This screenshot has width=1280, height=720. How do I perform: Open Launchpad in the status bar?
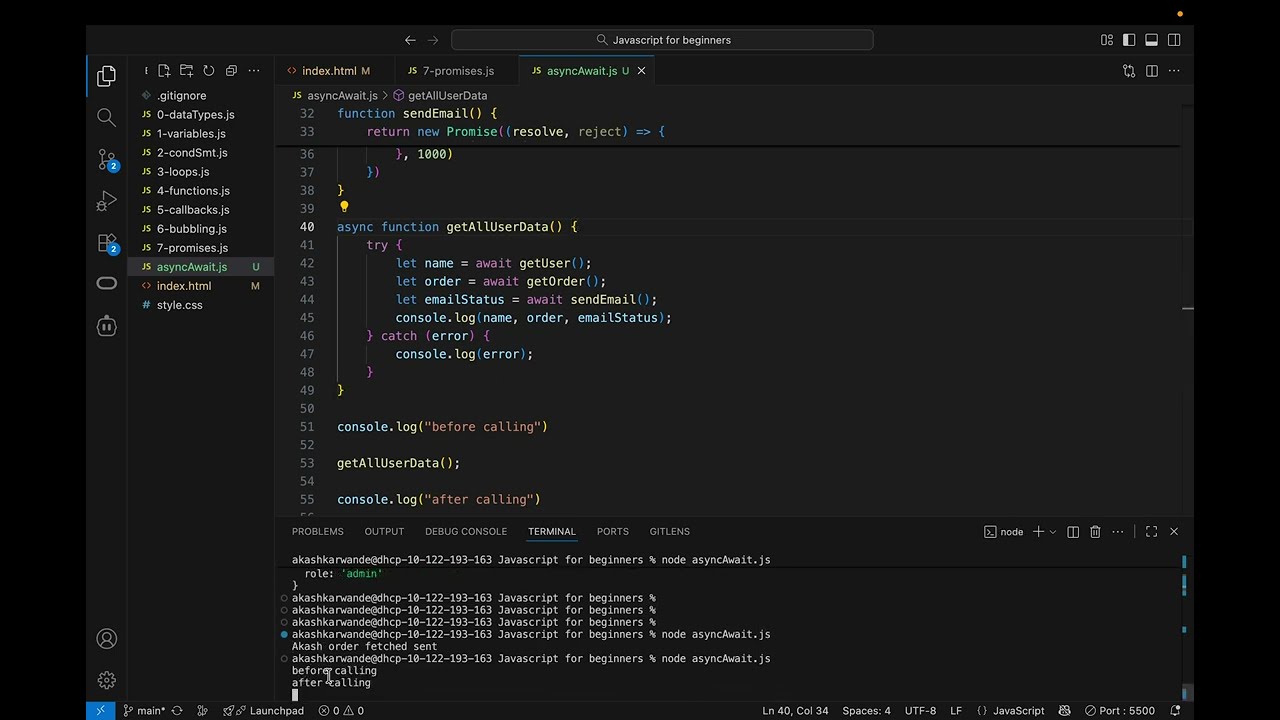(264, 711)
